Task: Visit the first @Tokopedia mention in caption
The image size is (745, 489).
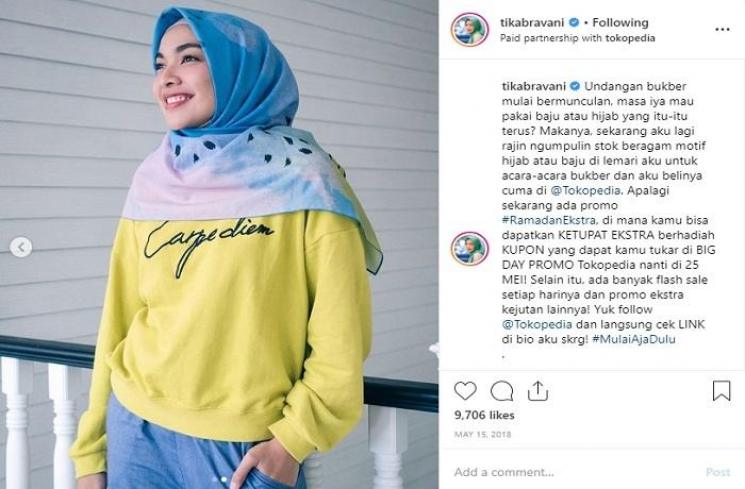Action: (586, 191)
